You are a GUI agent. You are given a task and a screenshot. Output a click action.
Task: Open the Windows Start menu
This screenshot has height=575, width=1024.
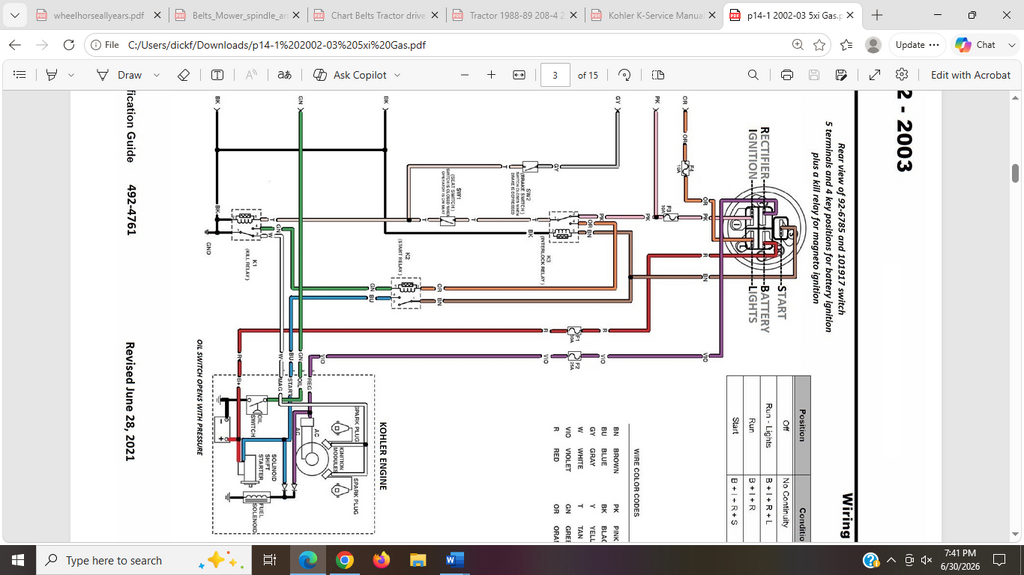pyautogui.click(x=18, y=560)
